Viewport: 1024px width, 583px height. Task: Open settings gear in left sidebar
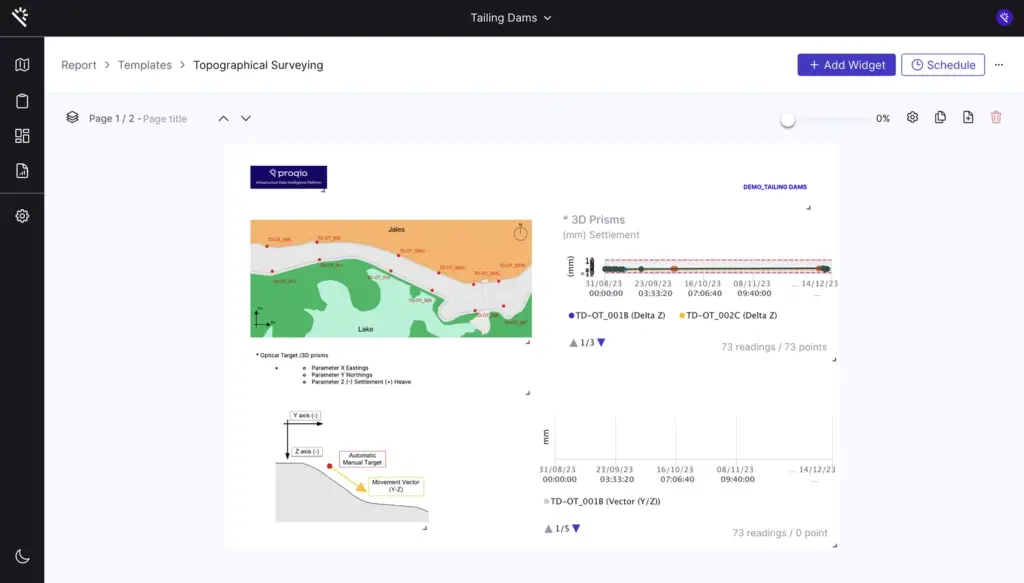(x=22, y=216)
